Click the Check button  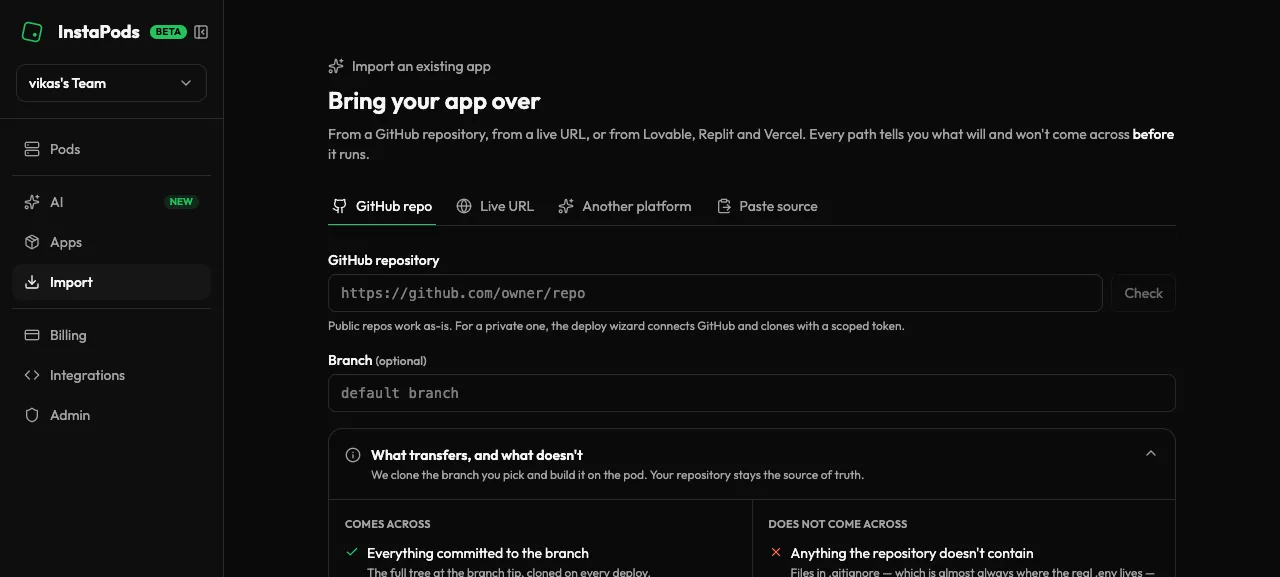click(1143, 293)
